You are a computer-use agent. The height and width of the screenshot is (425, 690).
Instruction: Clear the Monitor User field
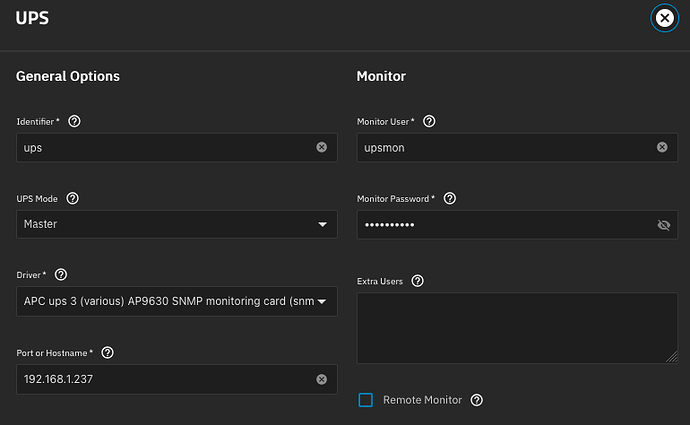662,147
